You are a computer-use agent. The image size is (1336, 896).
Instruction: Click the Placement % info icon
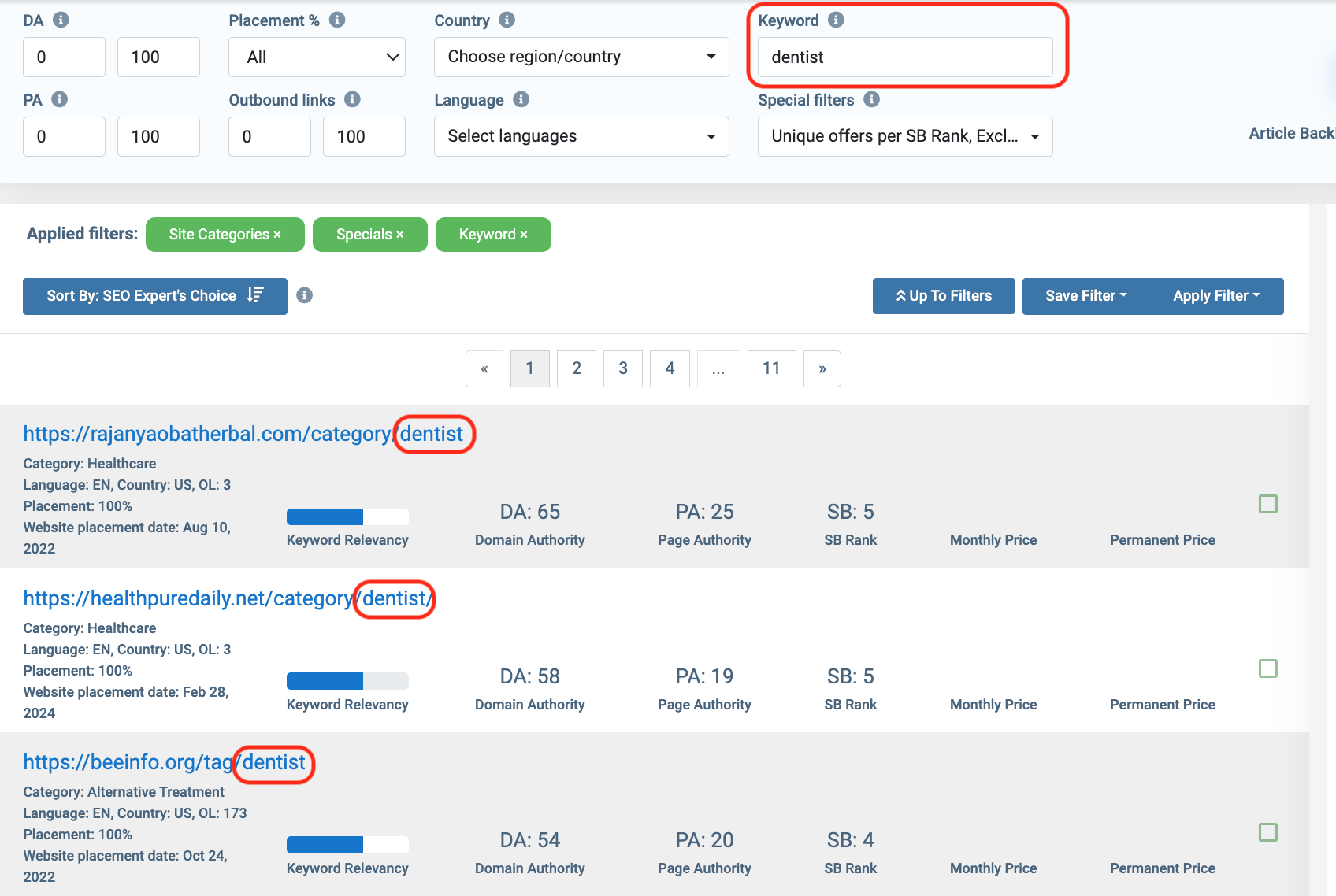pyautogui.click(x=337, y=20)
